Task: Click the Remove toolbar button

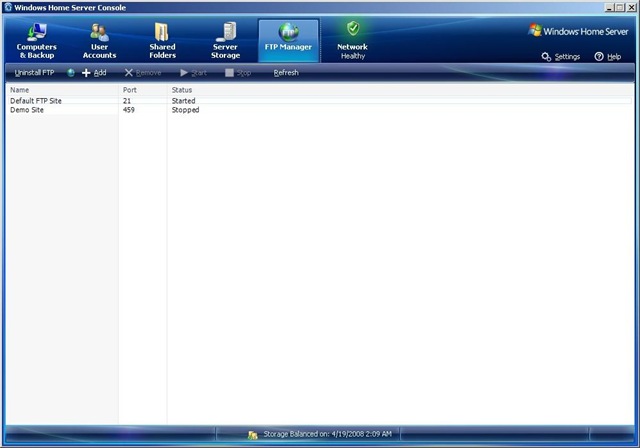Action: coord(143,73)
